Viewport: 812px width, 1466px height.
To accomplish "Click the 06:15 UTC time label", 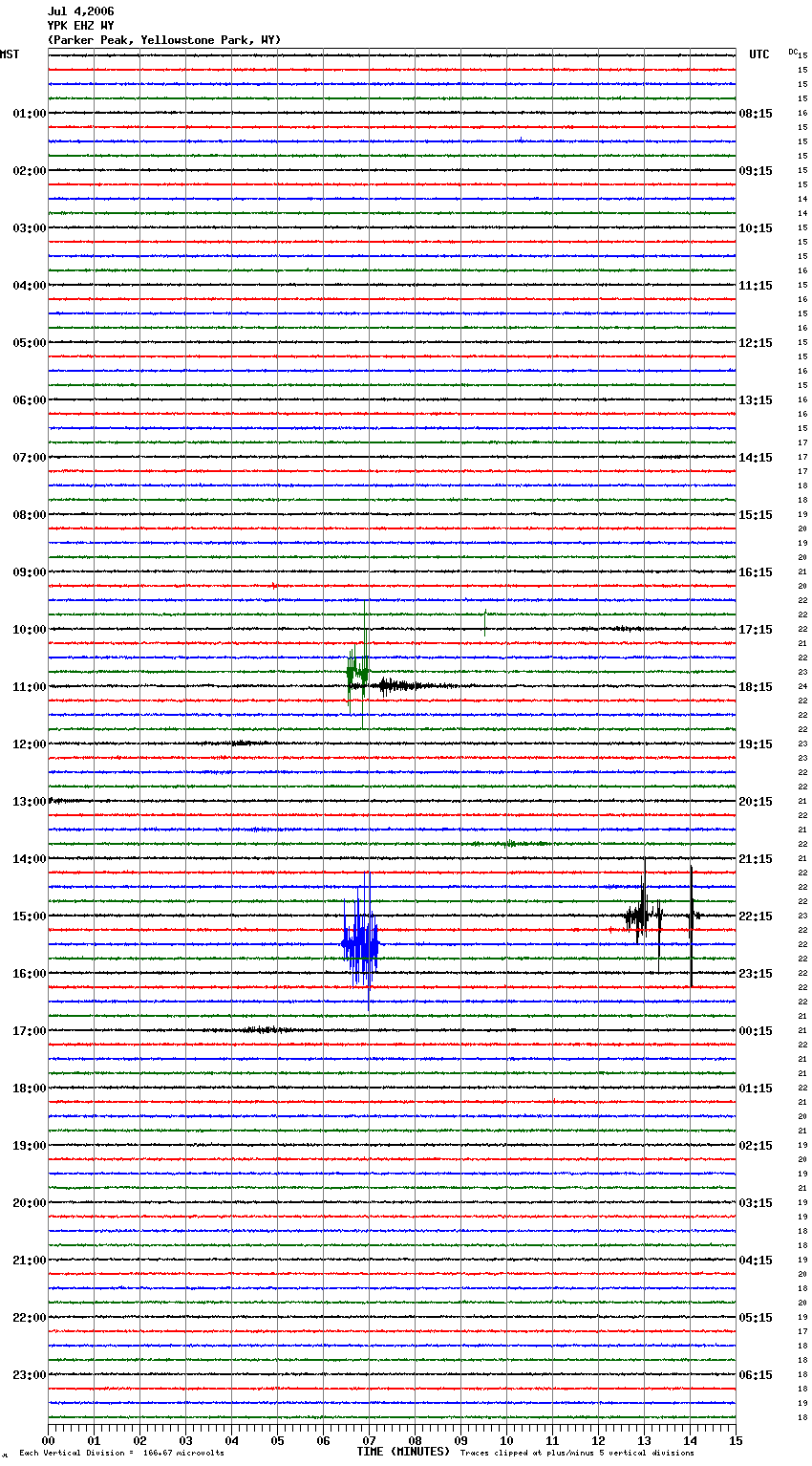I will click(x=756, y=1375).
